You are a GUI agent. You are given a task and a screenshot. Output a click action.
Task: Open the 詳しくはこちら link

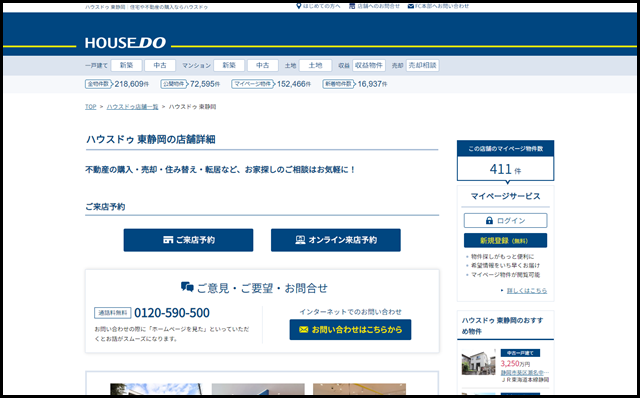pyautogui.click(x=527, y=291)
